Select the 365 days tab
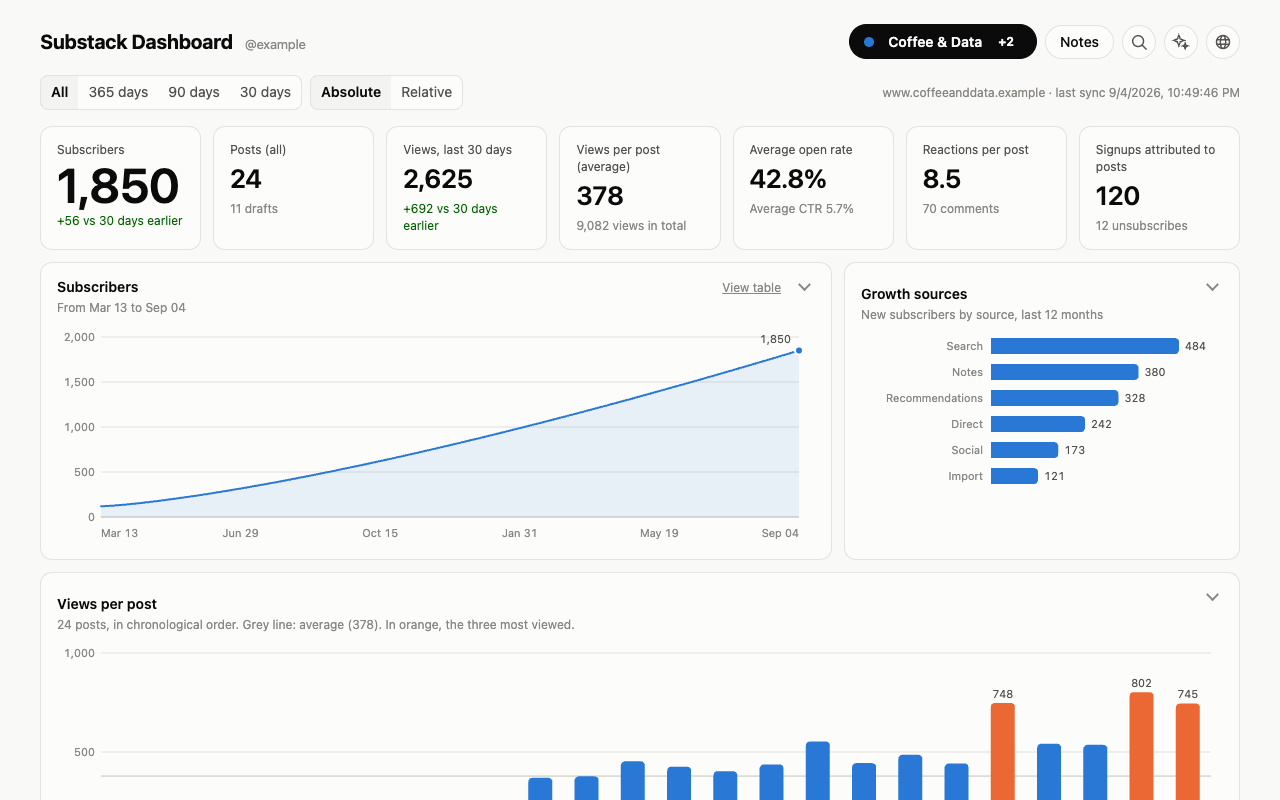 [x=118, y=92]
